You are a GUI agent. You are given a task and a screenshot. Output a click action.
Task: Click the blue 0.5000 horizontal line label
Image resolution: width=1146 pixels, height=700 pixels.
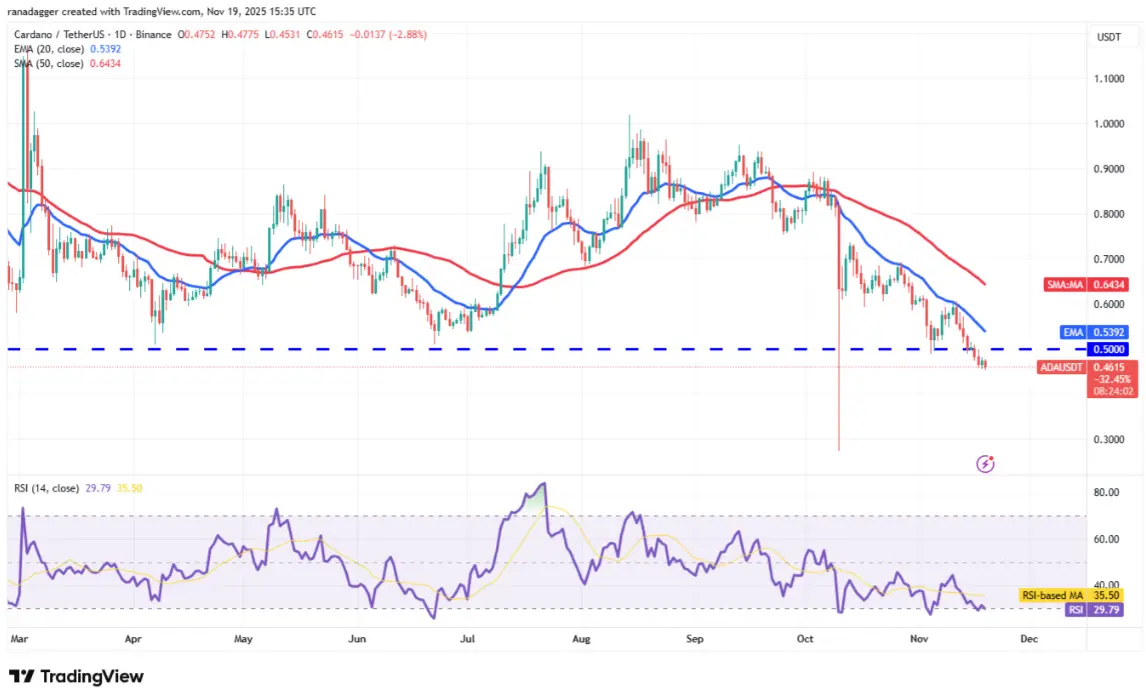(x=1108, y=349)
